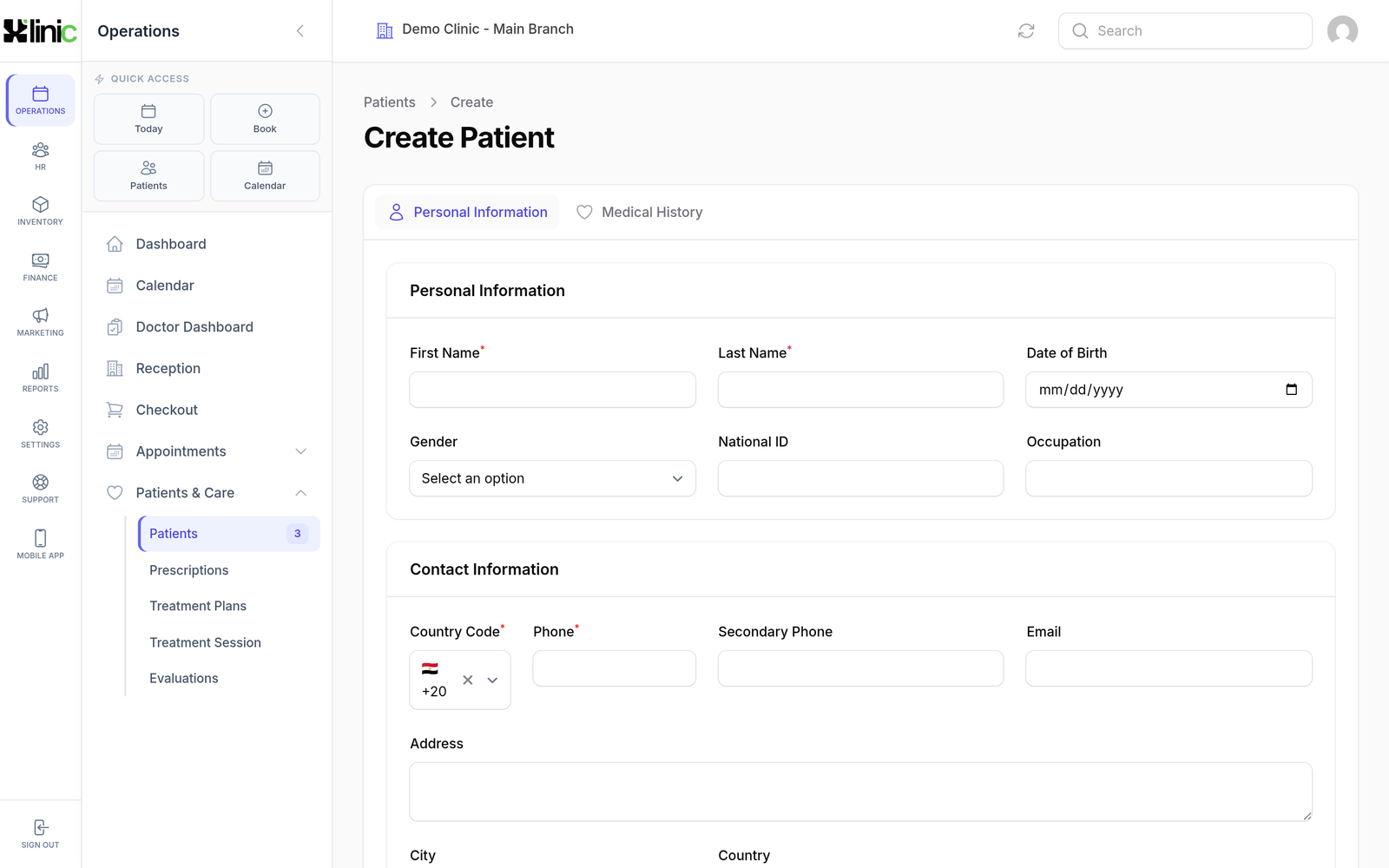The height and width of the screenshot is (868, 1389).
Task: Open the Settings gear icon
Action: pos(40,434)
